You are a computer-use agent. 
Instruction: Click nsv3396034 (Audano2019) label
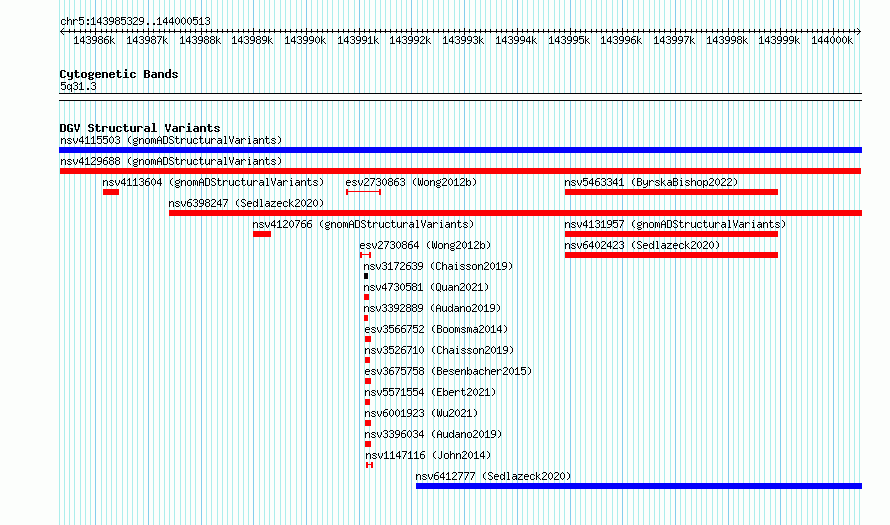pos(434,434)
